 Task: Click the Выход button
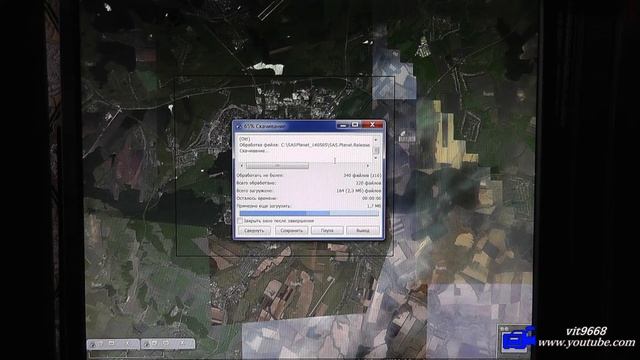pyautogui.click(x=362, y=231)
